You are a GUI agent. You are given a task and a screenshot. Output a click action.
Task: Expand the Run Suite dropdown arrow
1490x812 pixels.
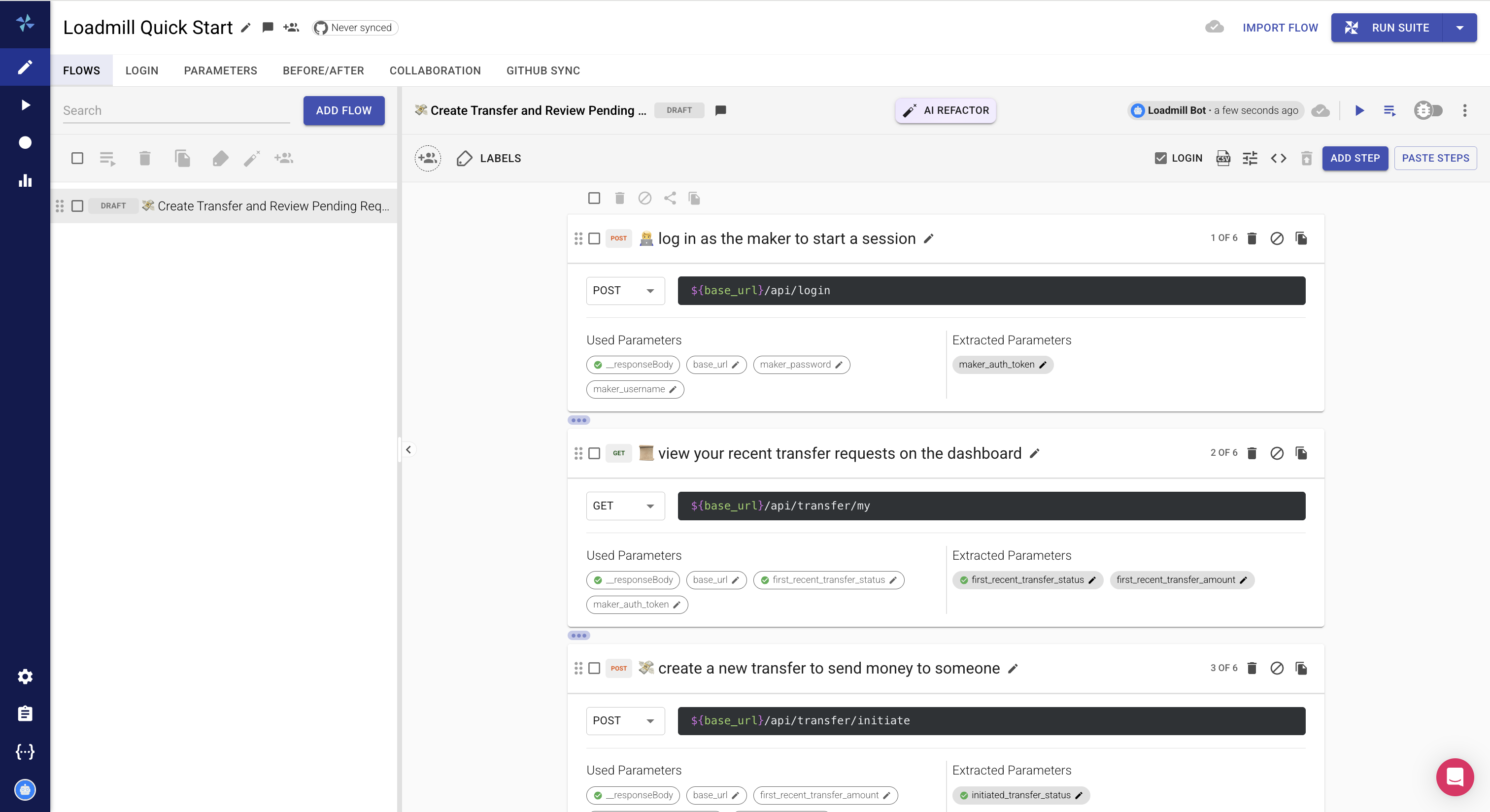(1459, 28)
